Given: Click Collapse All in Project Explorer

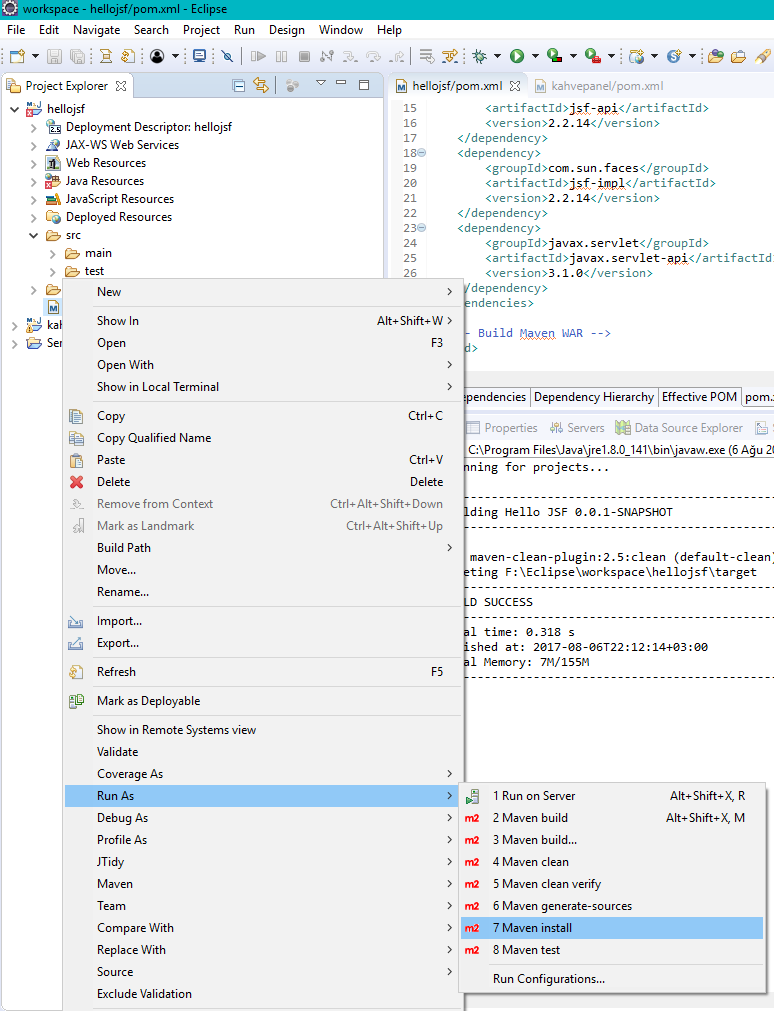Looking at the screenshot, I should 239,86.
